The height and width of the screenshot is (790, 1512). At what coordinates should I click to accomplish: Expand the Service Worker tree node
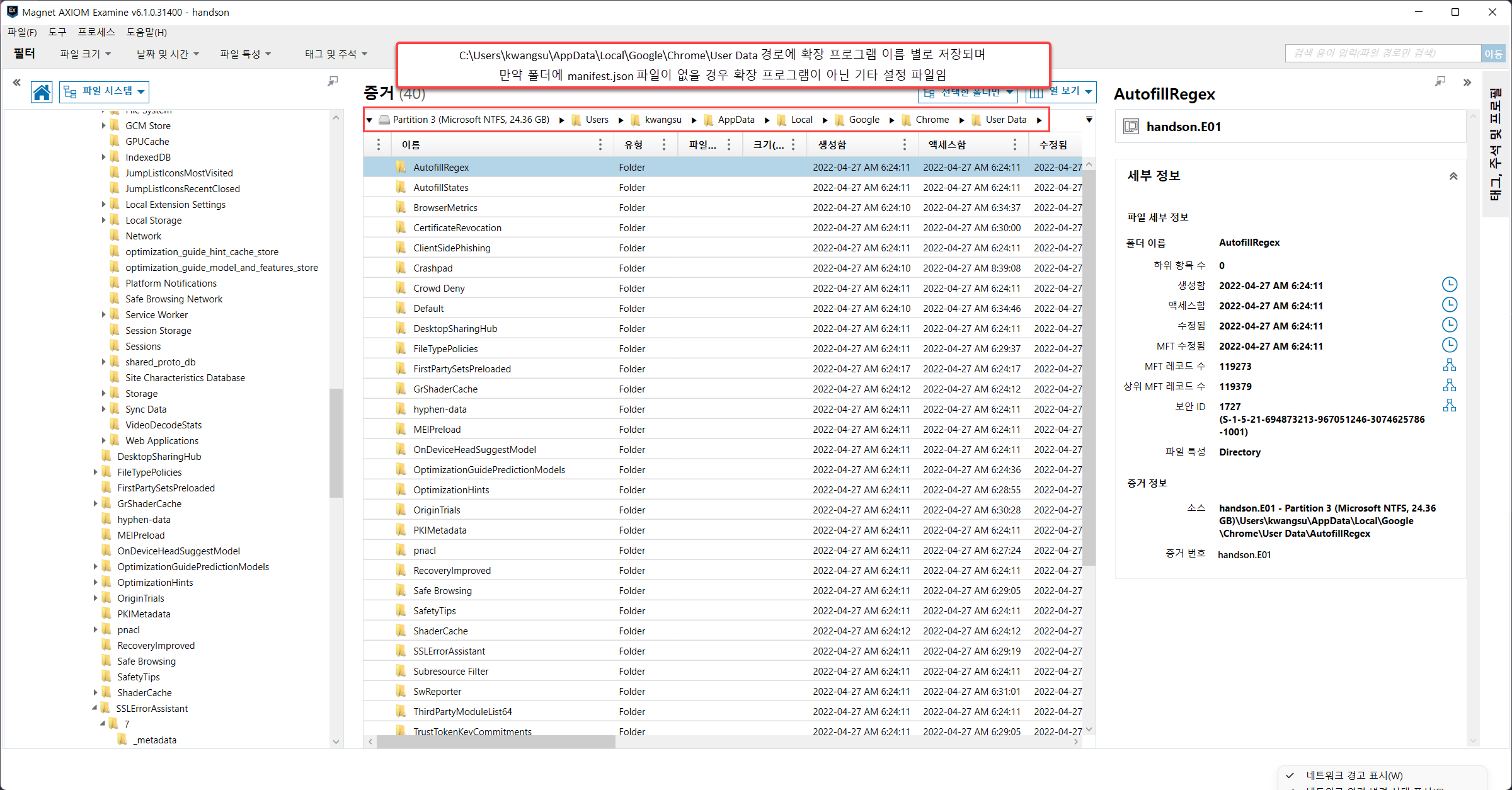pyautogui.click(x=104, y=314)
